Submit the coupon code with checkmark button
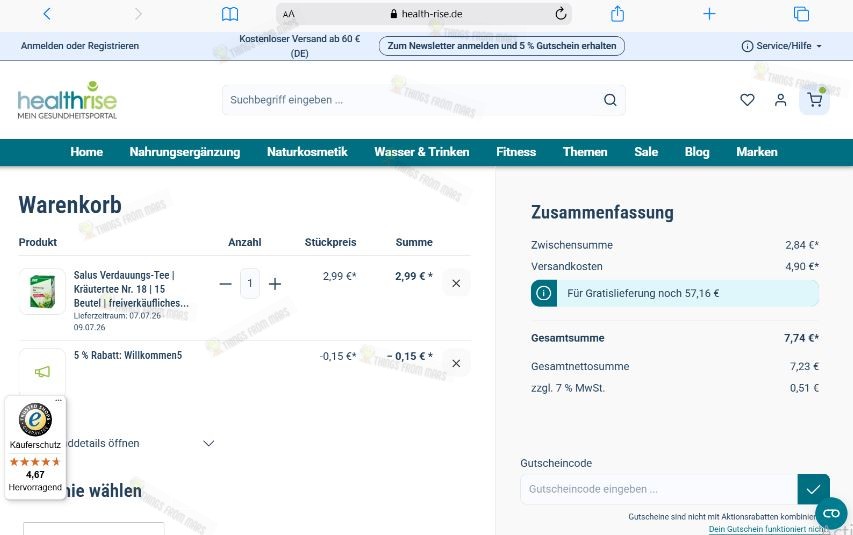The height and width of the screenshot is (535, 853). click(813, 489)
